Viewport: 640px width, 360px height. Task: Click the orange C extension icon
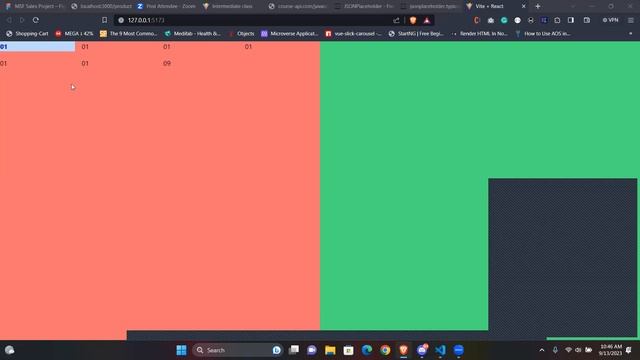click(x=476, y=20)
